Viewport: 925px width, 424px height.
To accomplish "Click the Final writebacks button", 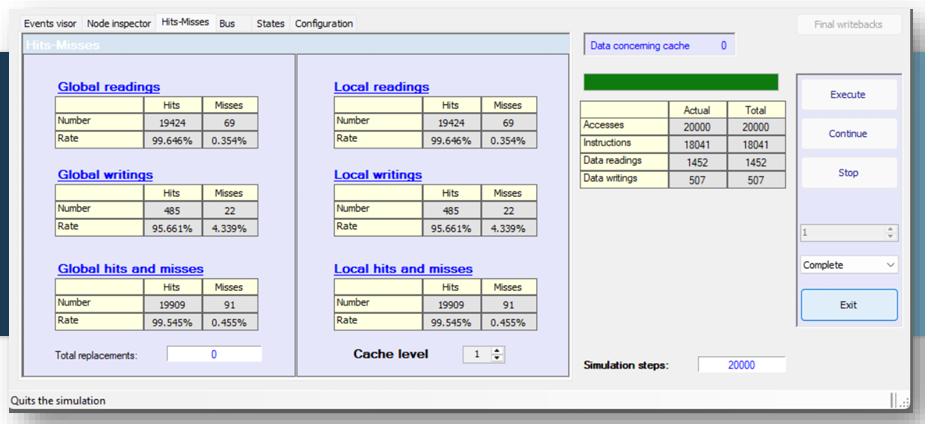I will point(848,25).
